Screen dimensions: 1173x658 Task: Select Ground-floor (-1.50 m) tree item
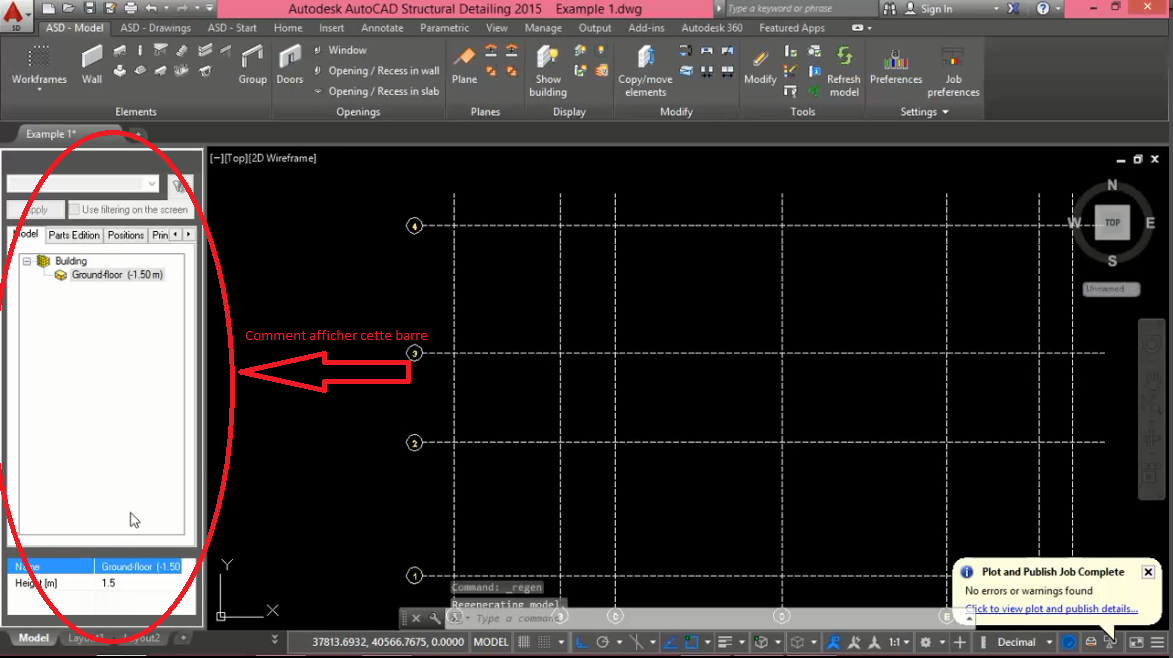pos(117,275)
